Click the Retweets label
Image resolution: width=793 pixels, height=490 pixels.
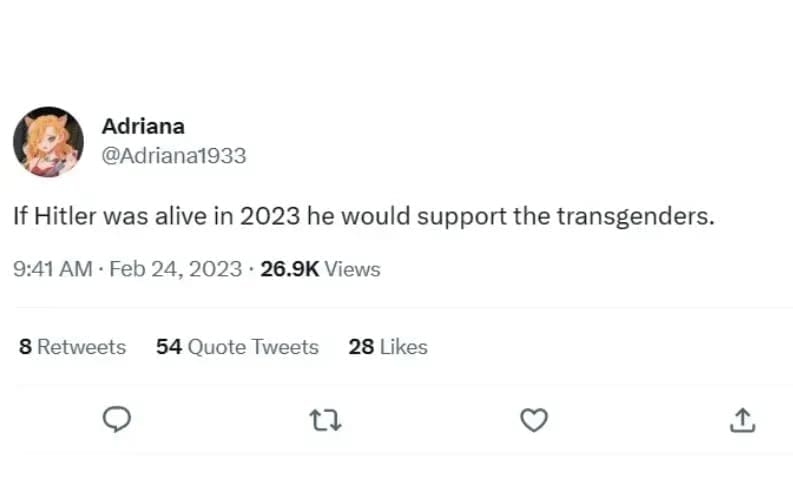pos(82,347)
